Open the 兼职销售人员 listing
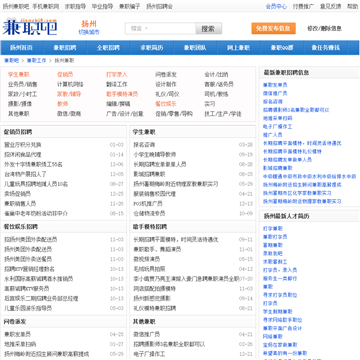Image resolution: width=360 pixels, height=360 pixels. point(20,203)
